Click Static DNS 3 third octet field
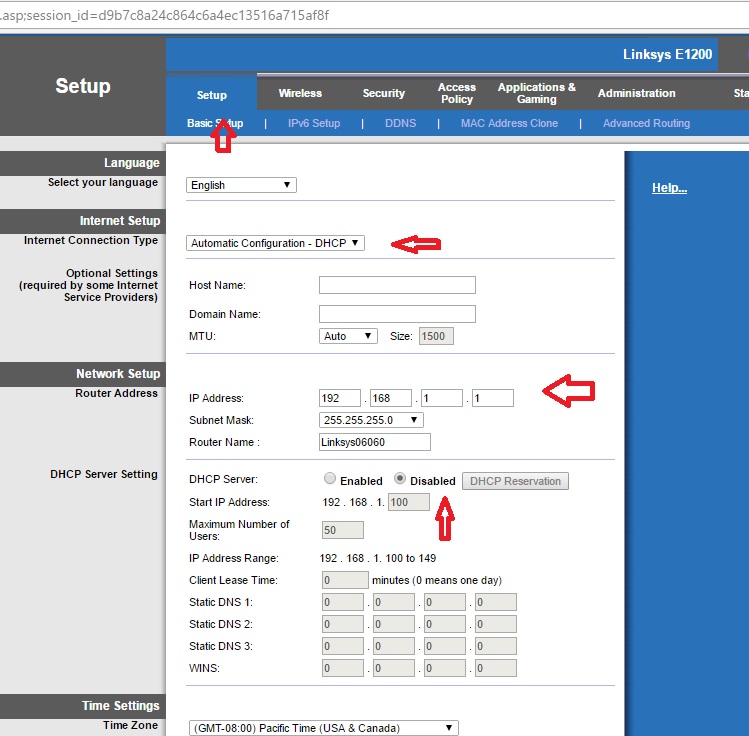Viewport: 749px width, 736px height. pyautogui.click(x=445, y=646)
